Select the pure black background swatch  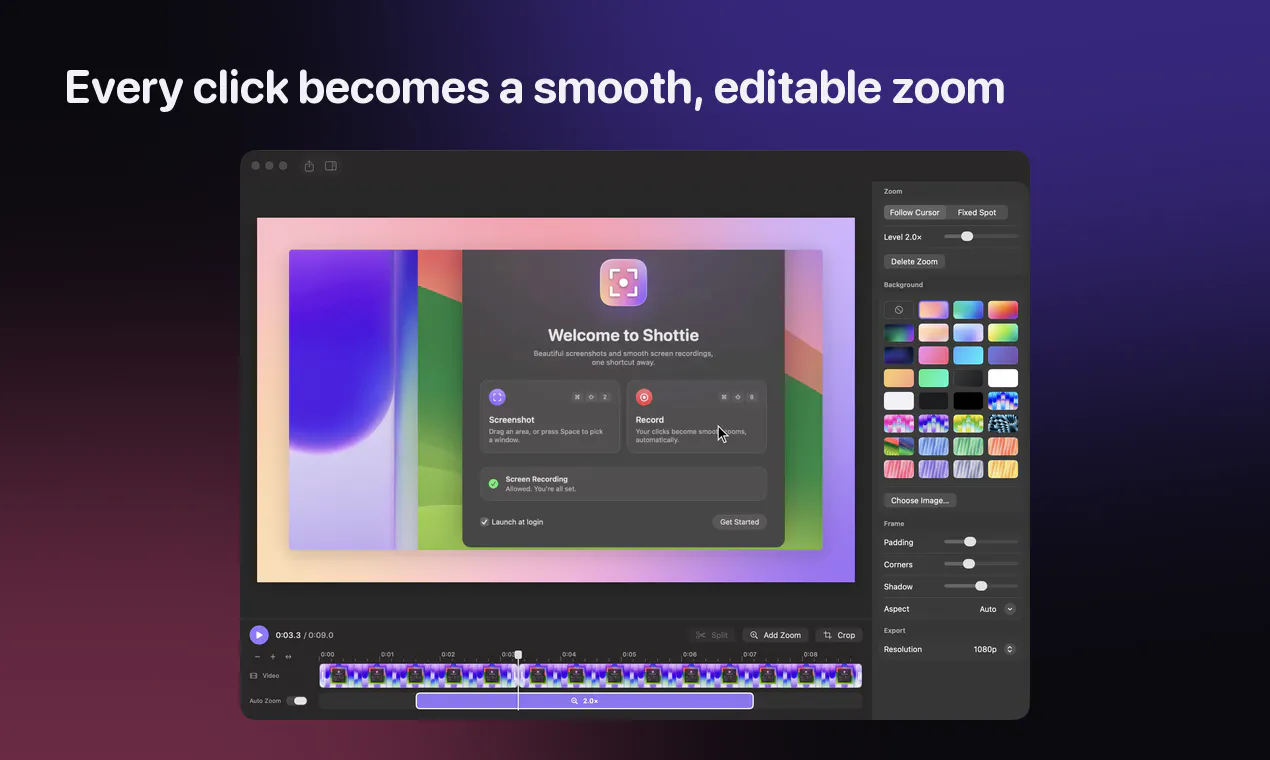pyautogui.click(x=968, y=401)
